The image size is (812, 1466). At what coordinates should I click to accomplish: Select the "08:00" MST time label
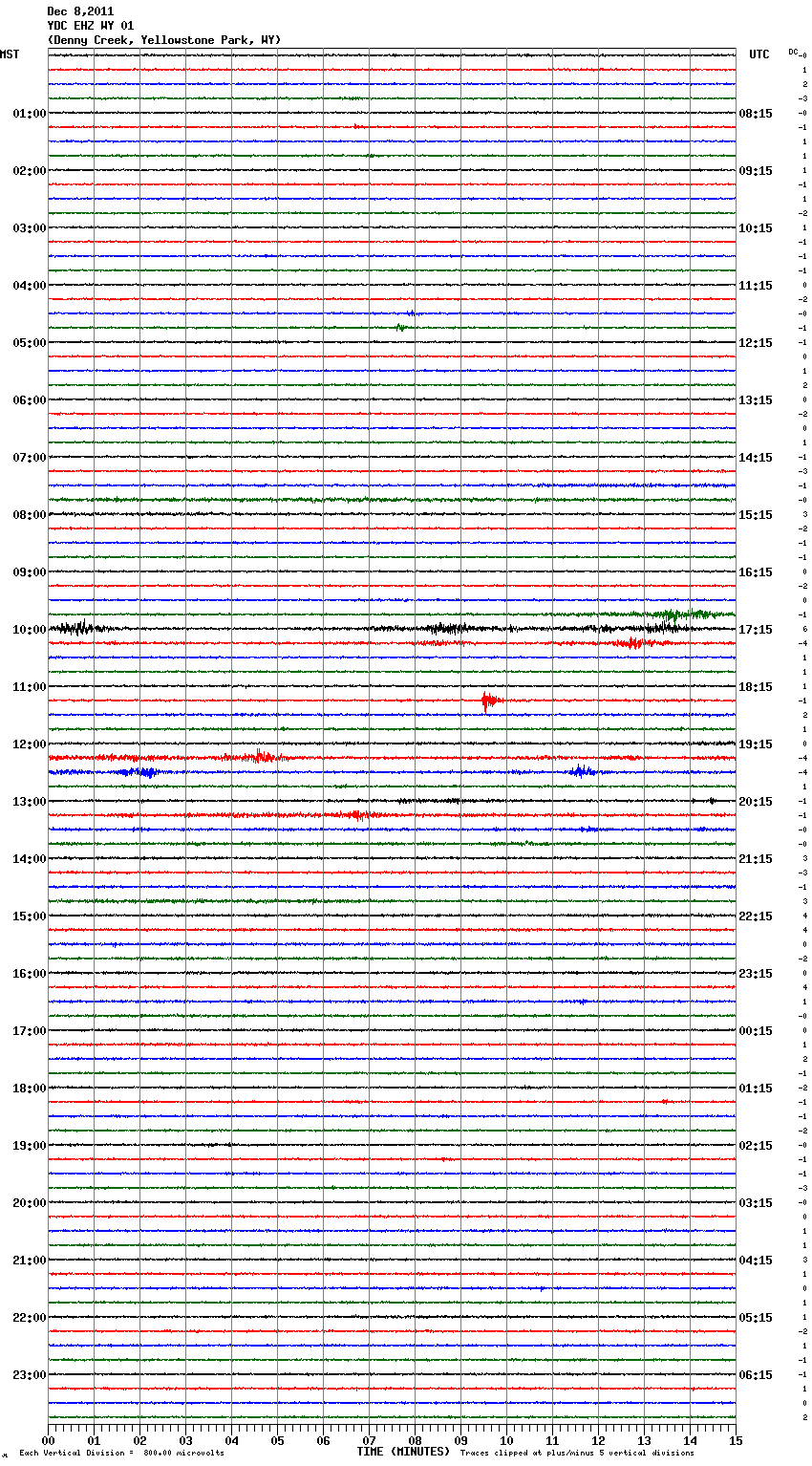pyautogui.click(x=30, y=515)
